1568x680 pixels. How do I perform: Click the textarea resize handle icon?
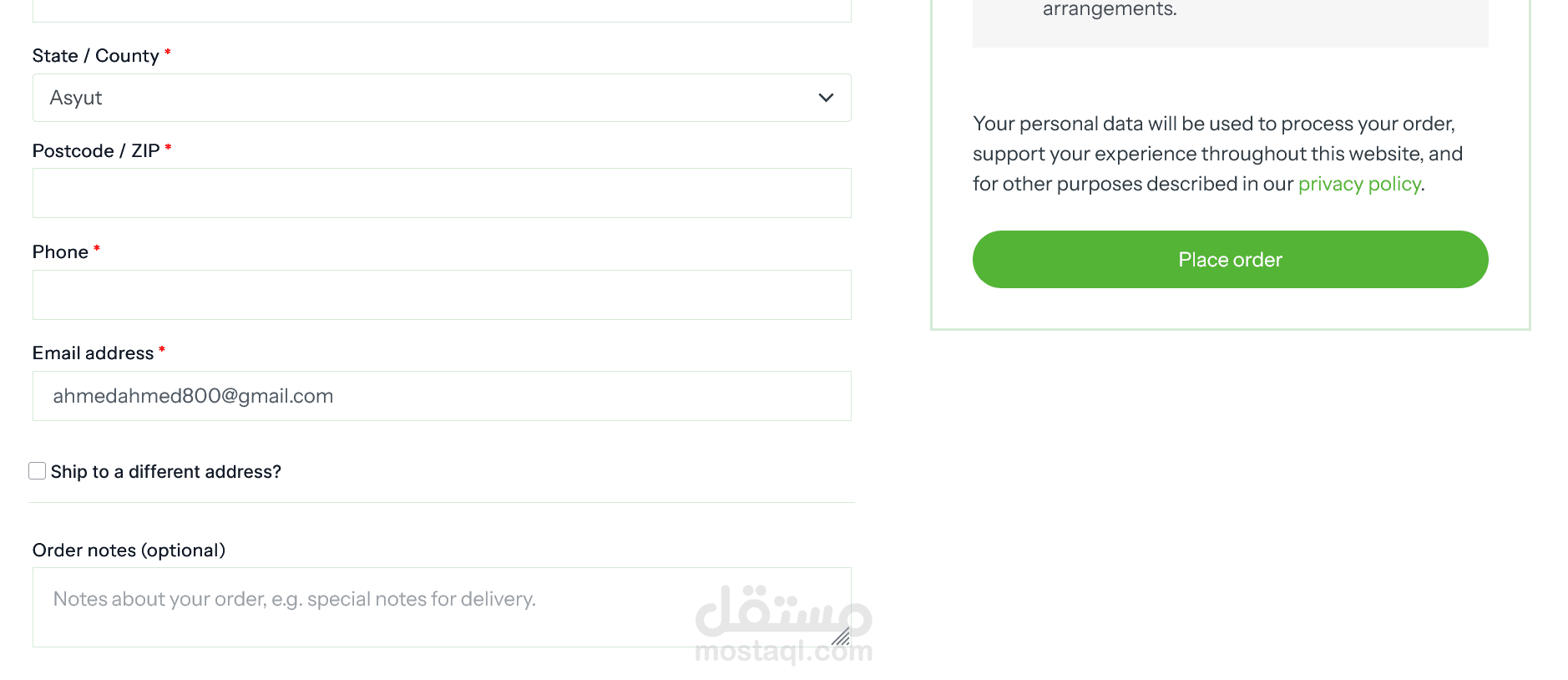click(x=841, y=637)
